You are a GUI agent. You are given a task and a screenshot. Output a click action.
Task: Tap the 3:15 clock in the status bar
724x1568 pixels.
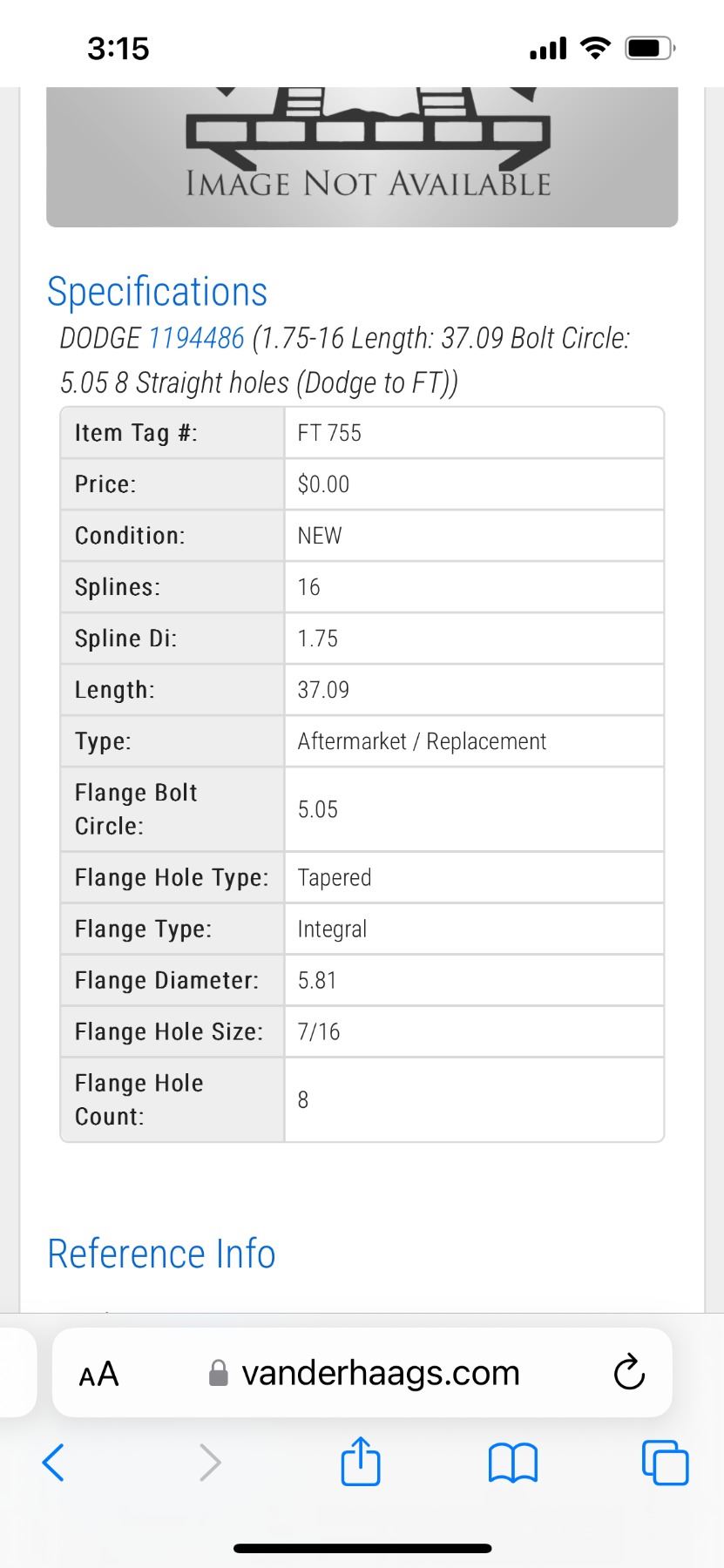click(118, 48)
